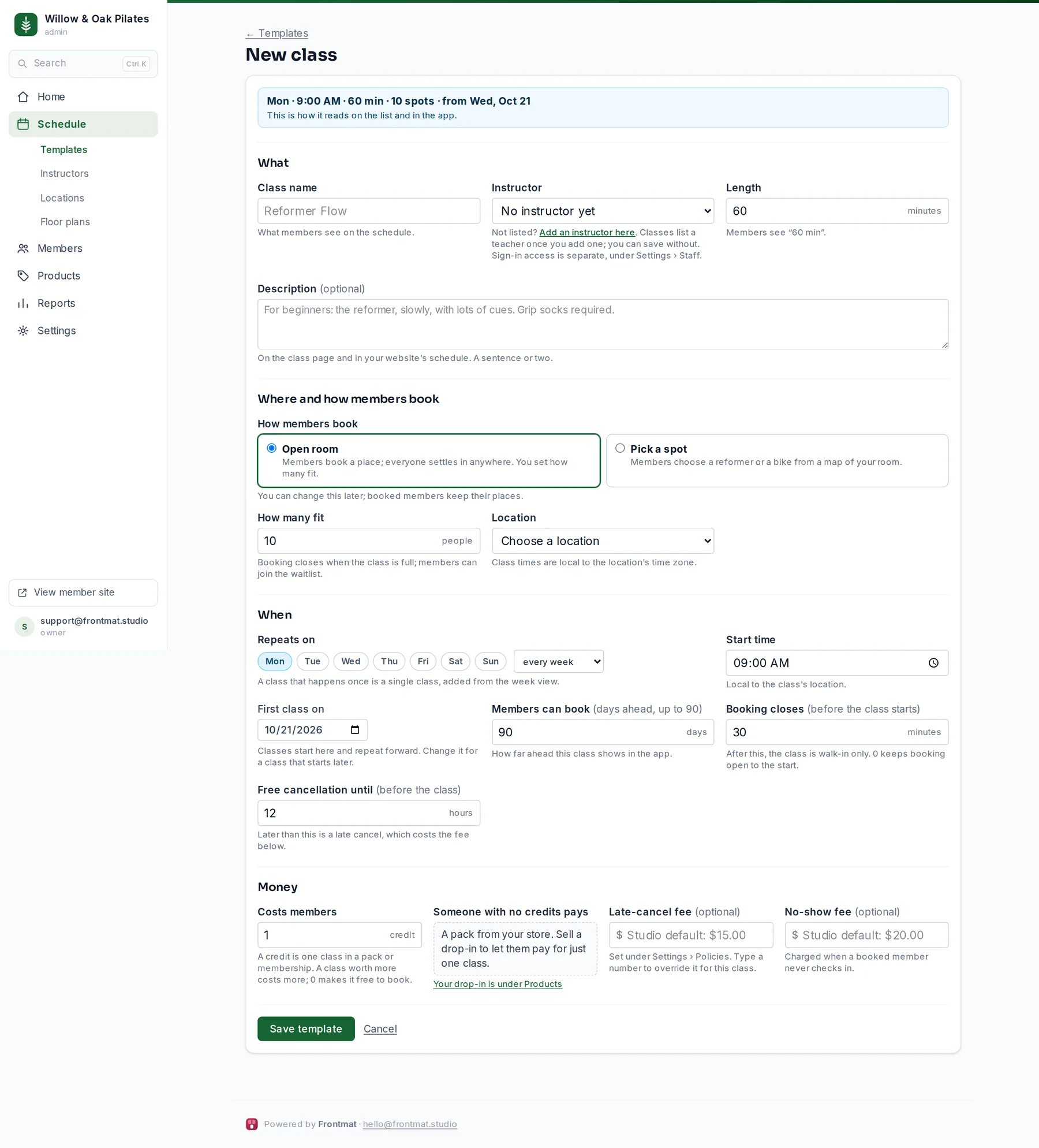Screen dimensions: 1039x1148
Task: Open the every week frequency dropdown
Action: 559,662
